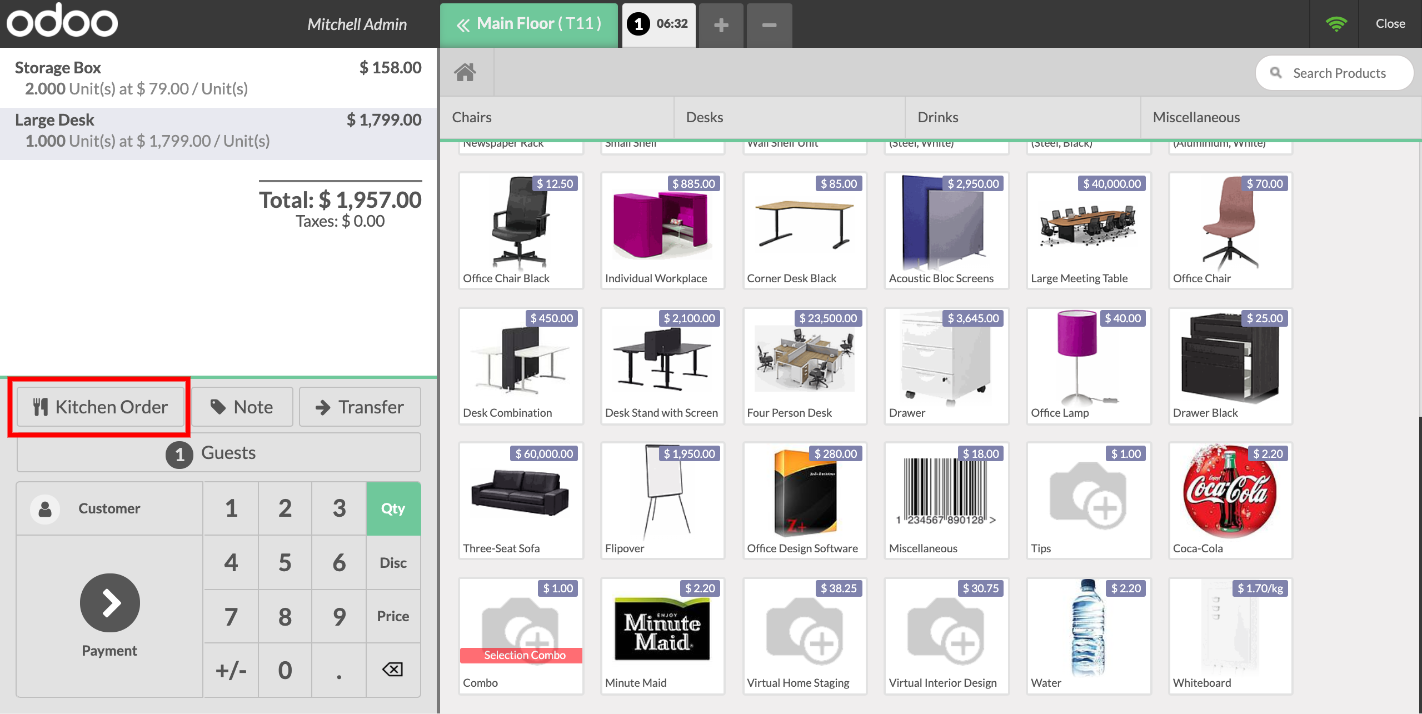
Task: Switch numpad to Disc mode
Action: 393,562
